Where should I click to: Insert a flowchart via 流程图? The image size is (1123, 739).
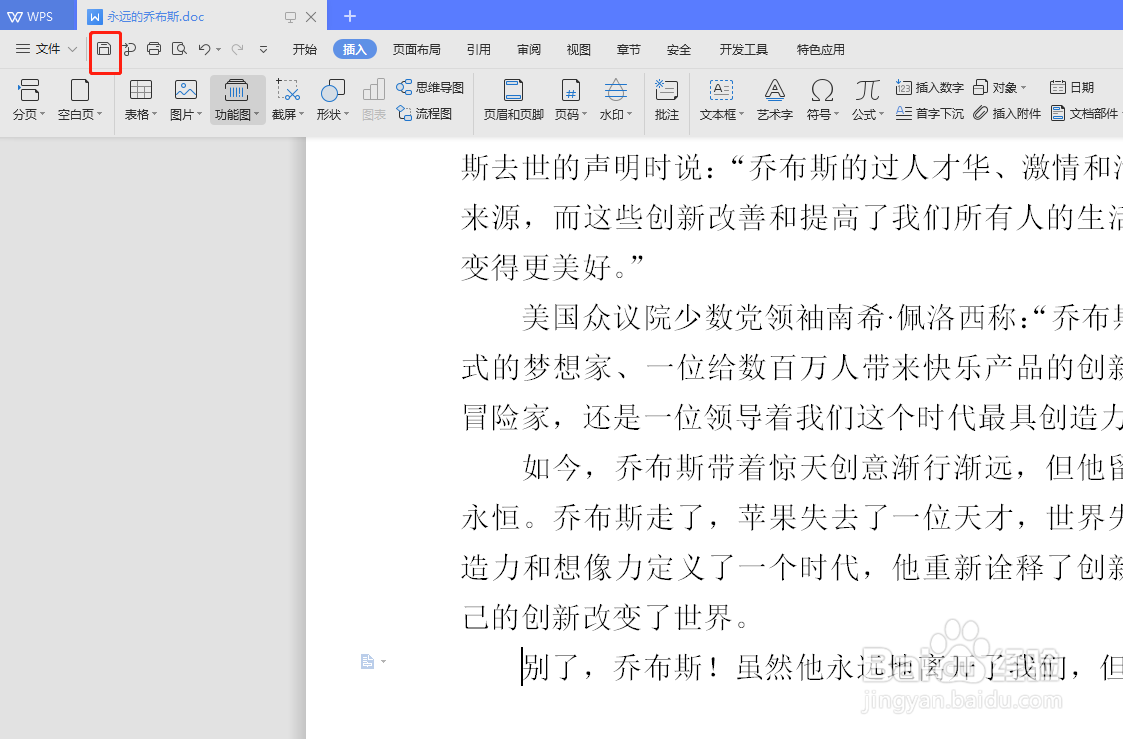click(x=425, y=113)
